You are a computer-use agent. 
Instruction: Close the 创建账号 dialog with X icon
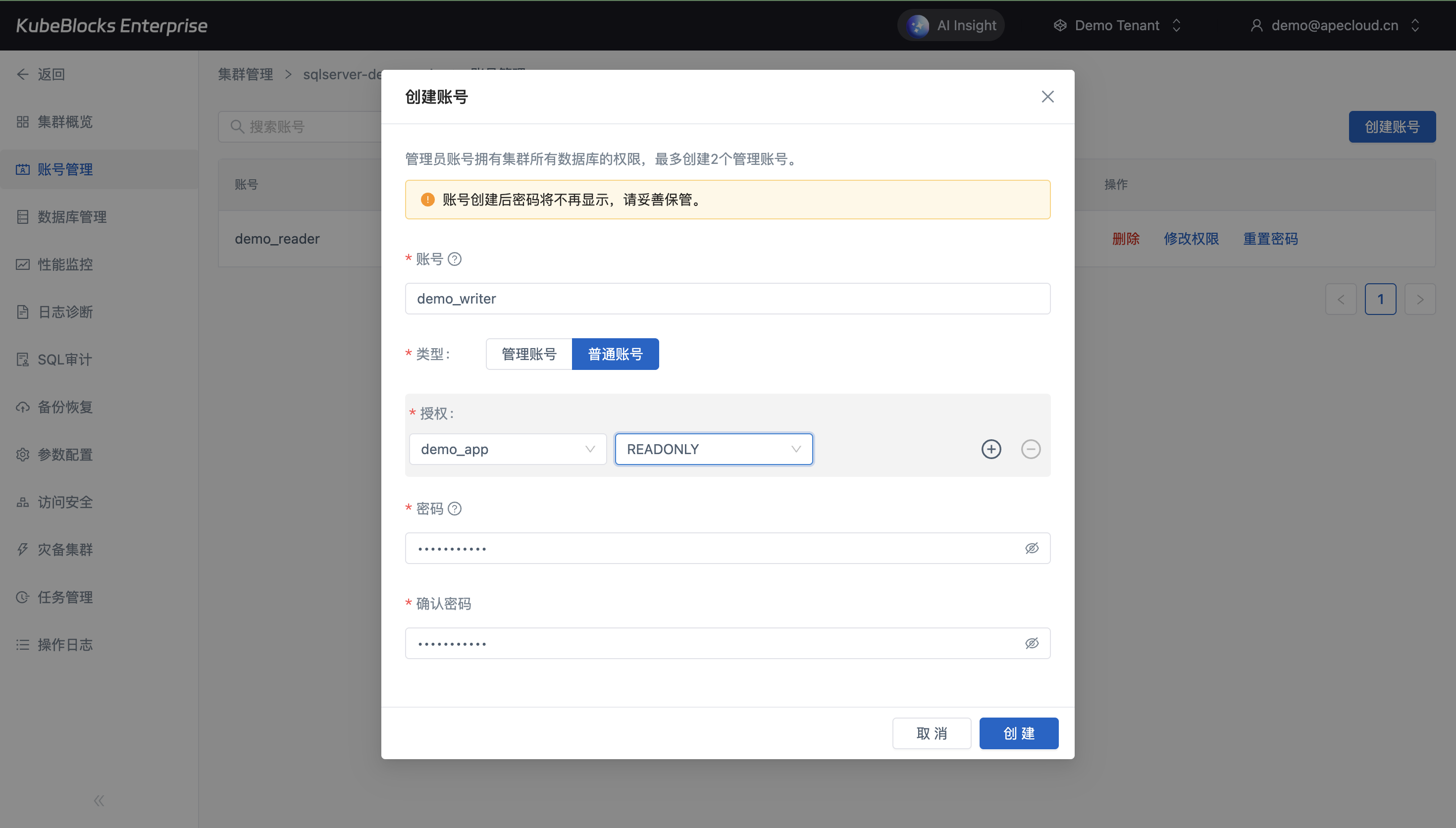[x=1047, y=97]
